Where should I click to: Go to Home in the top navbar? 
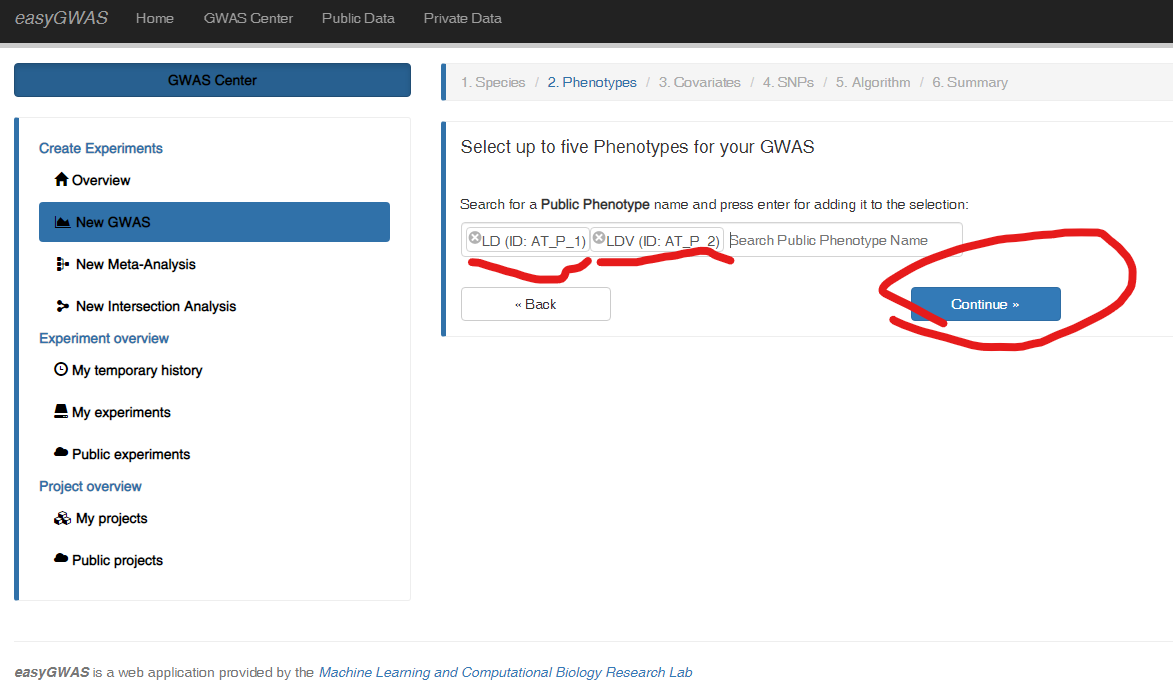pyautogui.click(x=154, y=18)
